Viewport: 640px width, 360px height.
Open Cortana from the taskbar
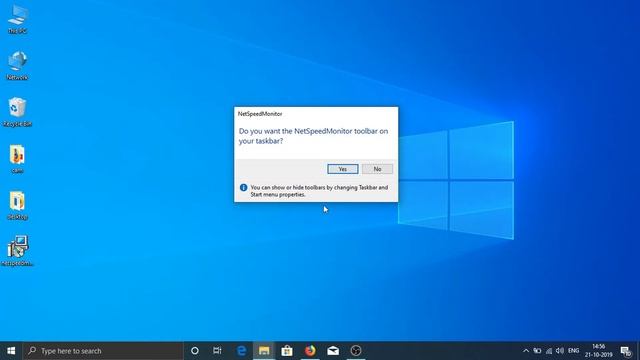coord(195,351)
